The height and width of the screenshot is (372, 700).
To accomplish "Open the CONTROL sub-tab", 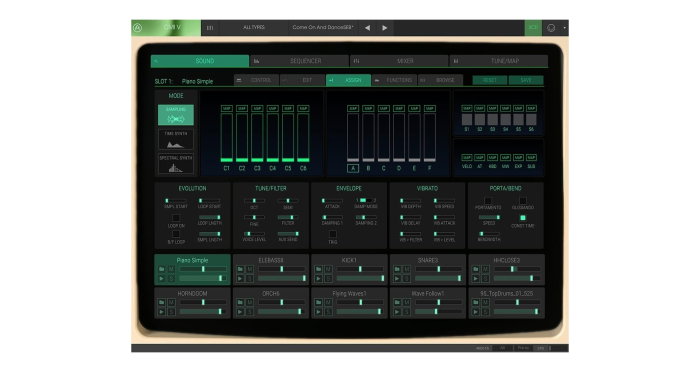I will click(257, 80).
